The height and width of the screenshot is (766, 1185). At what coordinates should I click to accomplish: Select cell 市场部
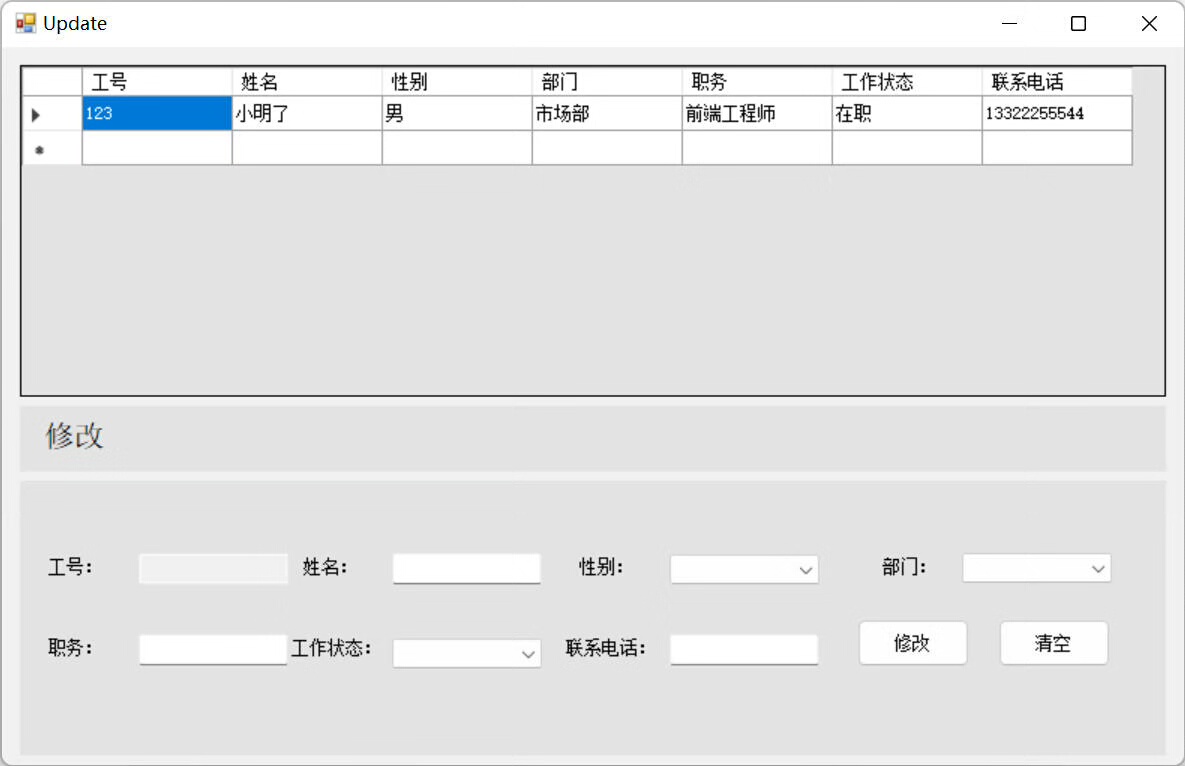607,113
